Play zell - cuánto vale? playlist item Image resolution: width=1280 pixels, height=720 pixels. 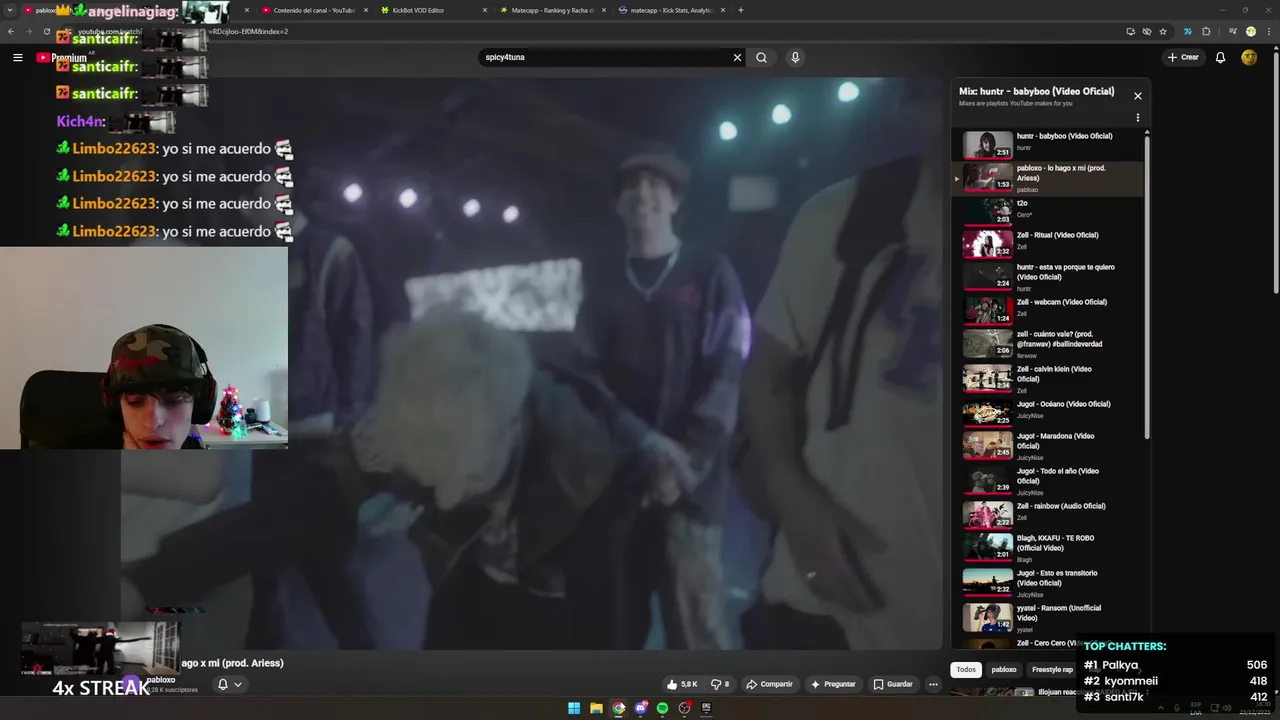pyautogui.click(x=1048, y=344)
